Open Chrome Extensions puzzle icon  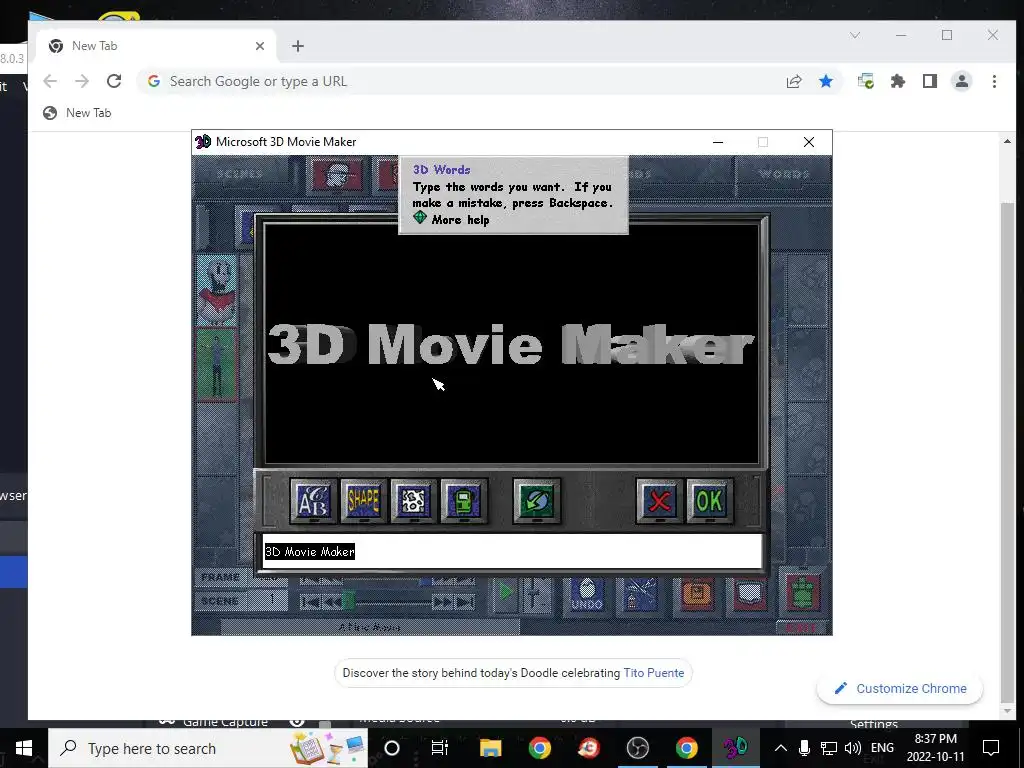[898, 81]
